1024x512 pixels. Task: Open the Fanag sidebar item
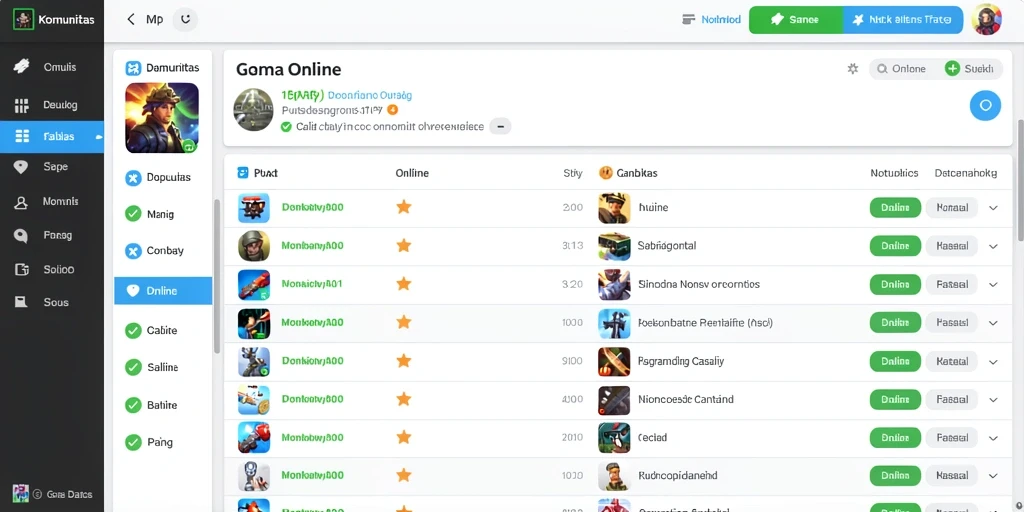pyautogui.click(x=52, y=235)
